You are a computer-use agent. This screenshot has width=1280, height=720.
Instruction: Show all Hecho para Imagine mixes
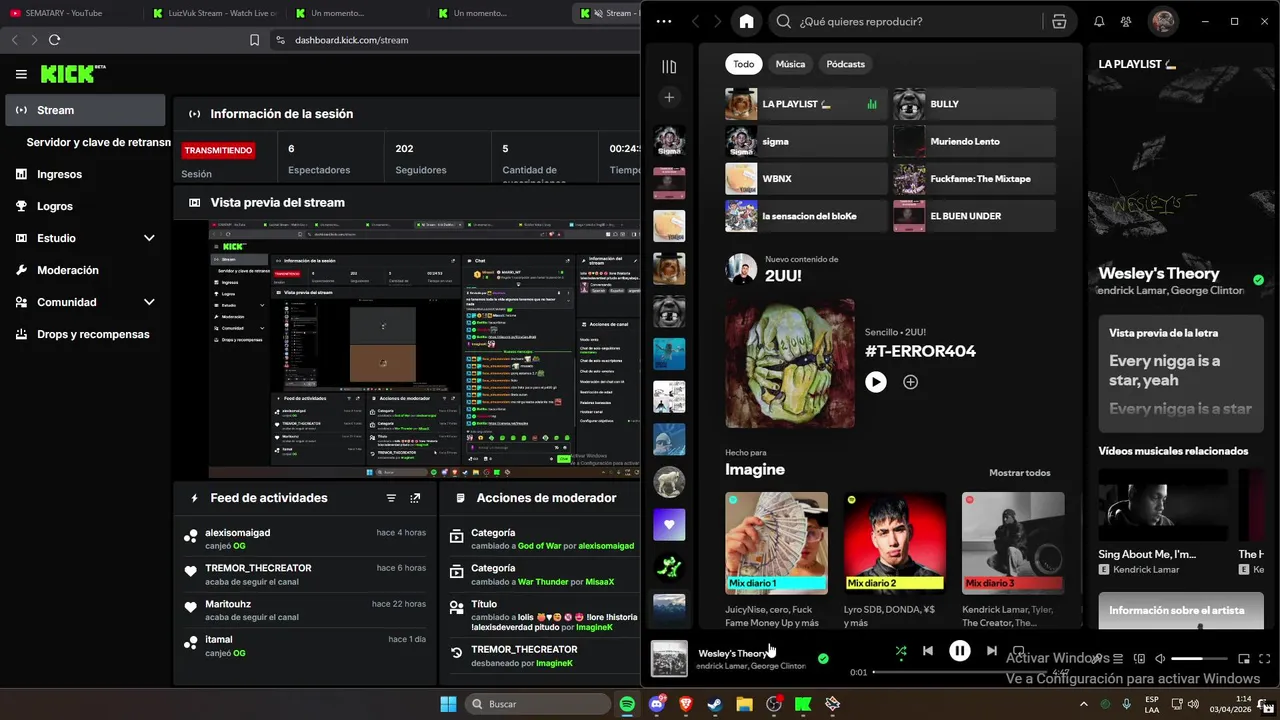click(1020, 473)
